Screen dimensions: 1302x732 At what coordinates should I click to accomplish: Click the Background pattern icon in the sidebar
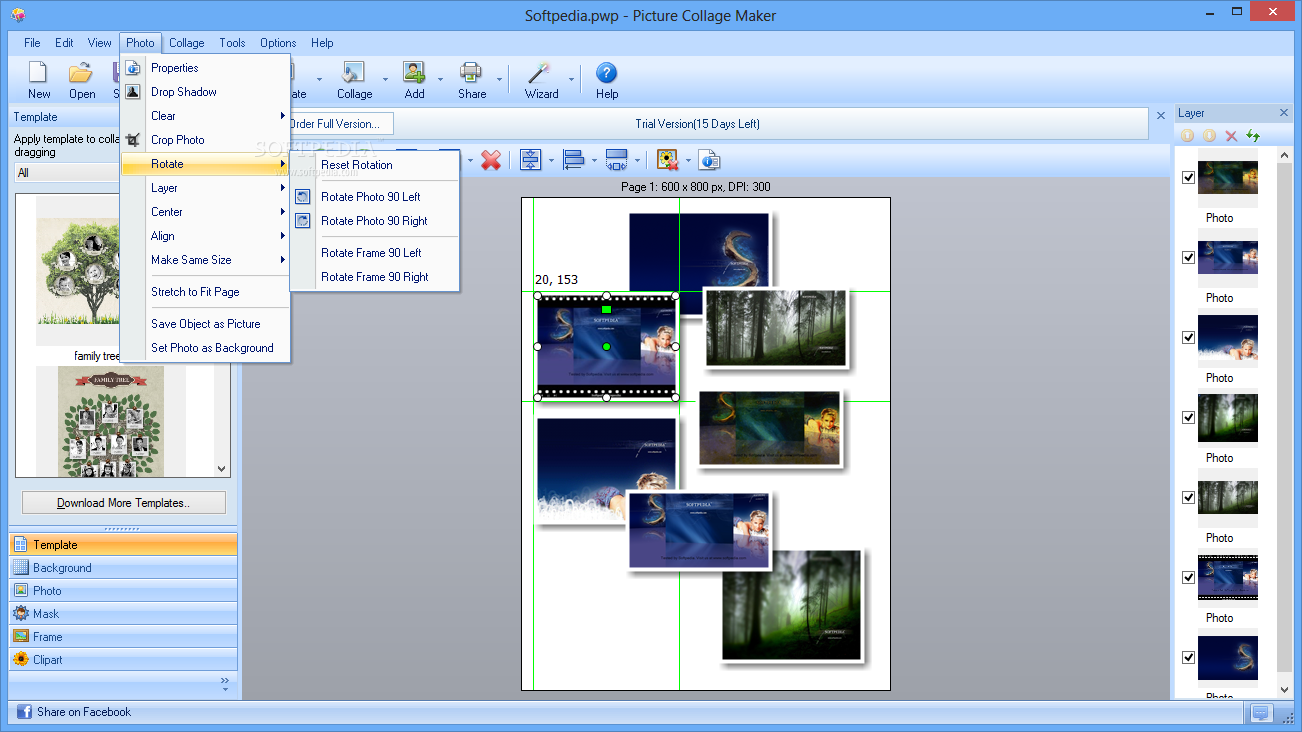(x=21, y=568)
